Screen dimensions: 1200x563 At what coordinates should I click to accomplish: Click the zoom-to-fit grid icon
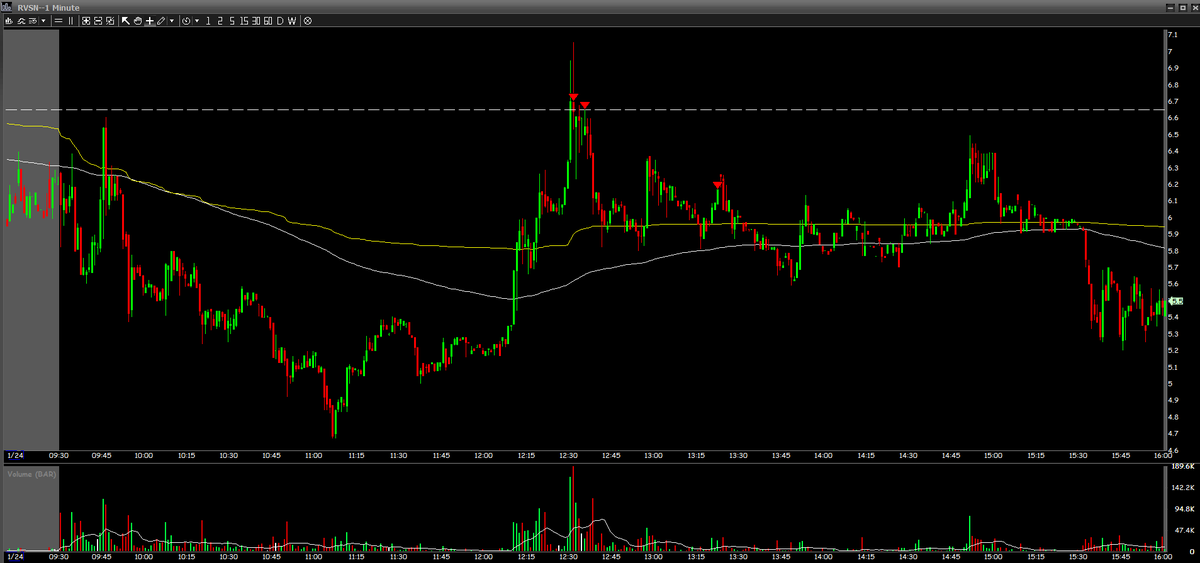click(x=86, y=20)
